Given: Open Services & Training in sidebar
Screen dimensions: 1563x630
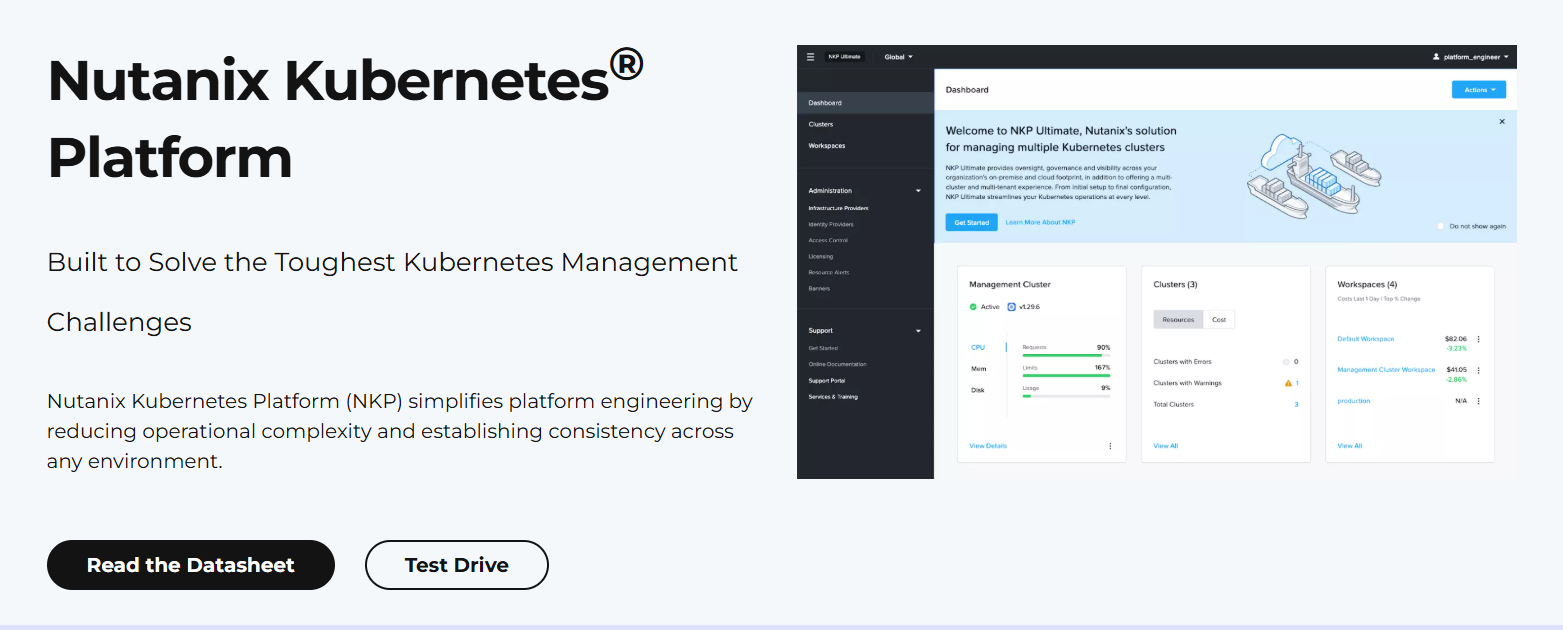Looking at the screenshot, I should (832, 397).
